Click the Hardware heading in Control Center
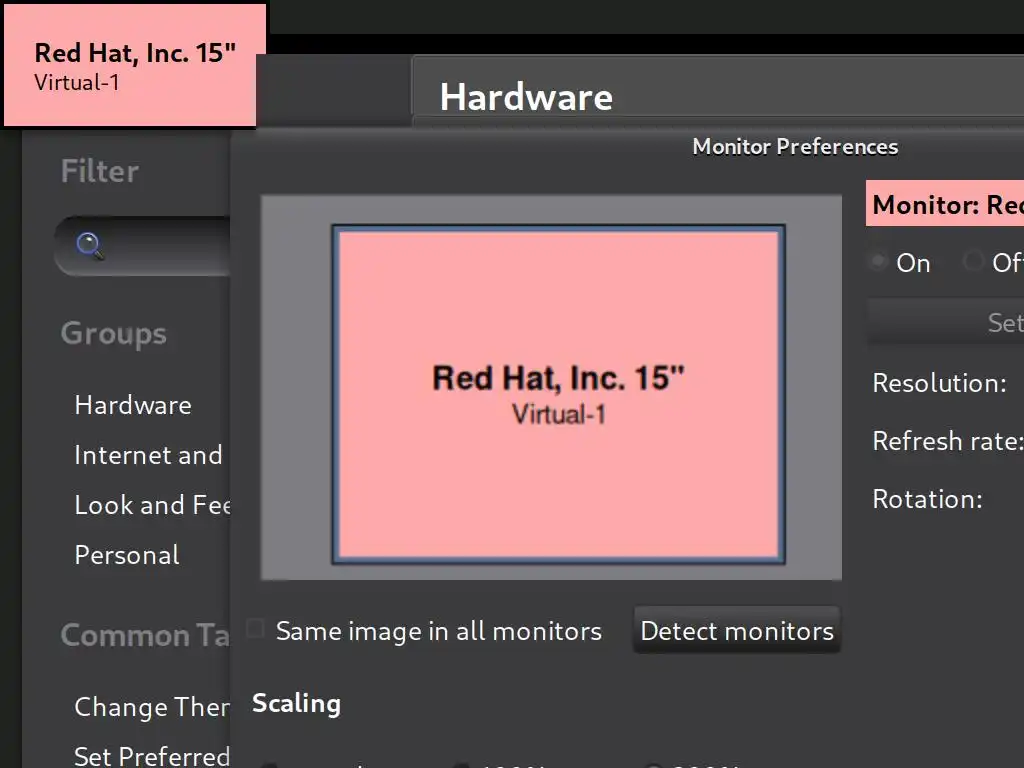Screen dimensions: 1024x768 (526, 97)
